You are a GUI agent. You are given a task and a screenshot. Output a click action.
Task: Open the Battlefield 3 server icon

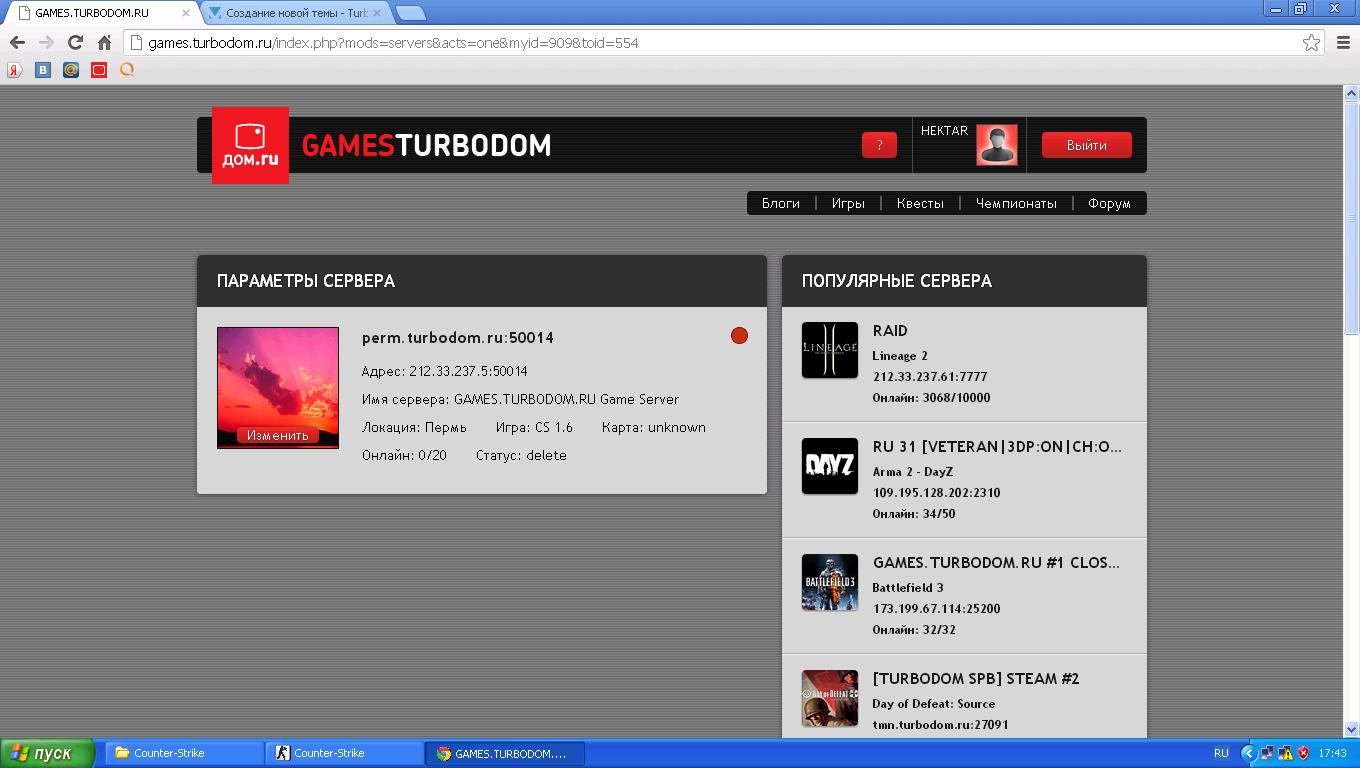click(x=830, y=582)
